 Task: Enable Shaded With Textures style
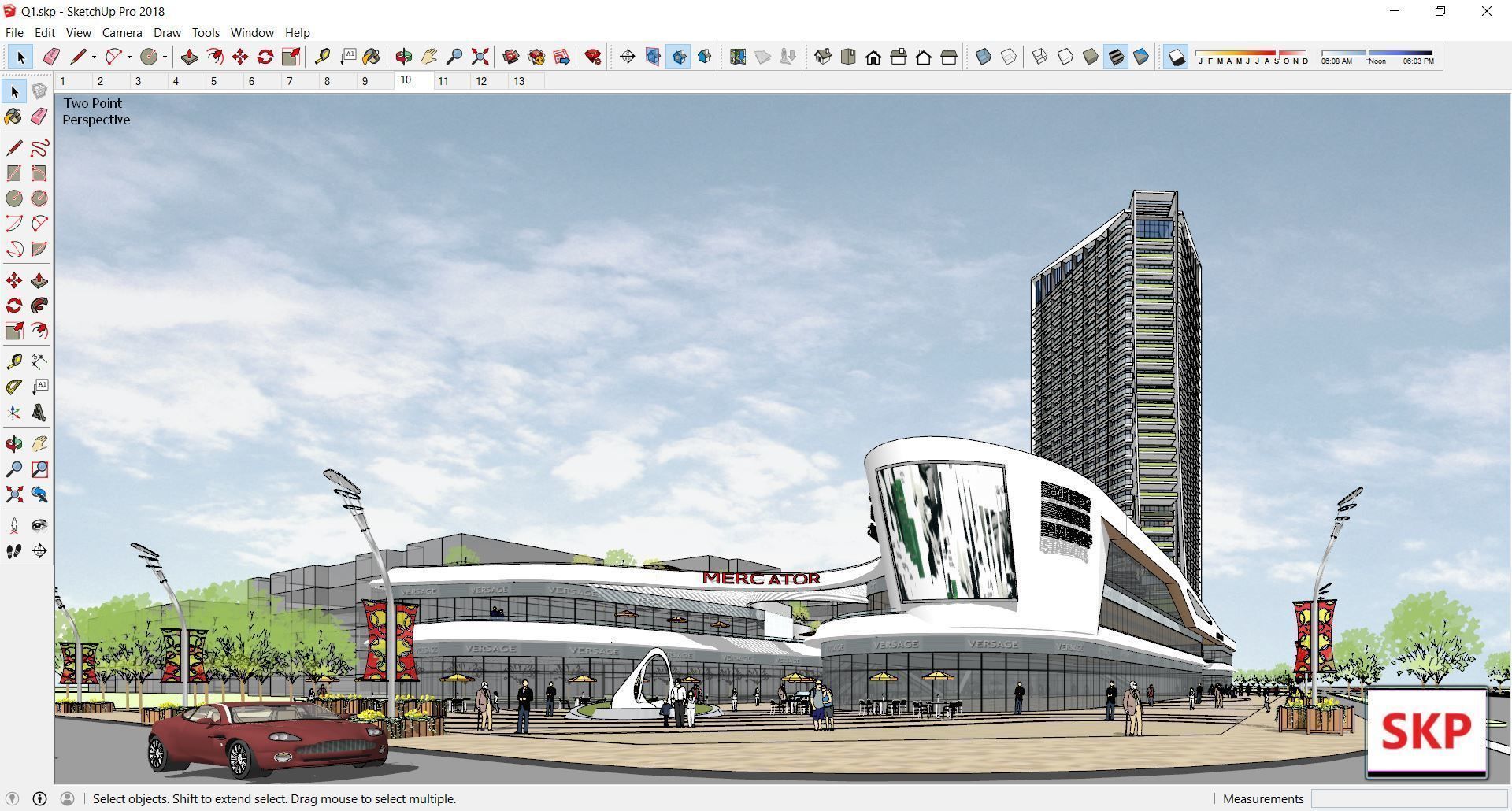coord(1116,57)
